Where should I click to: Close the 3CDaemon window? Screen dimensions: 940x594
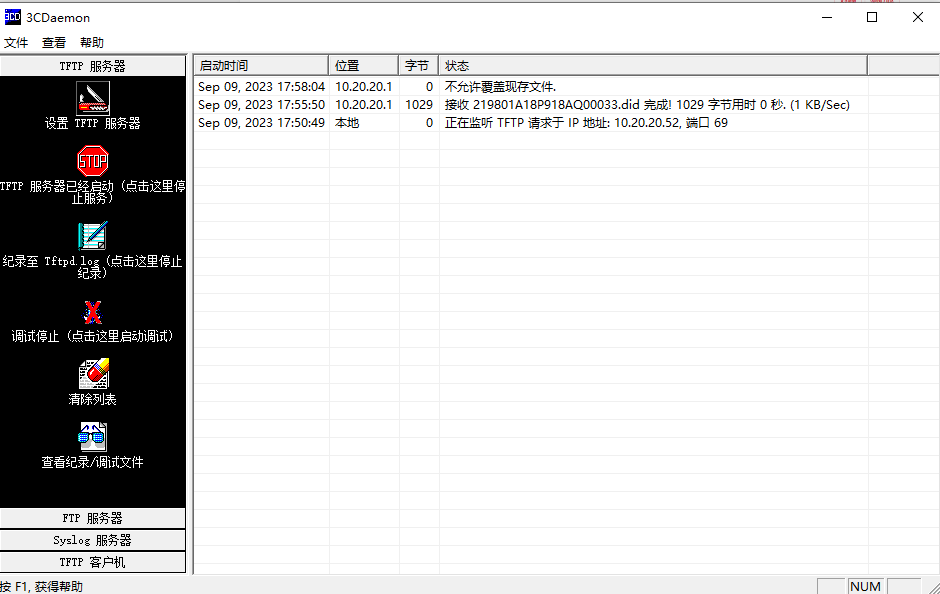click(x=918, y=17)
